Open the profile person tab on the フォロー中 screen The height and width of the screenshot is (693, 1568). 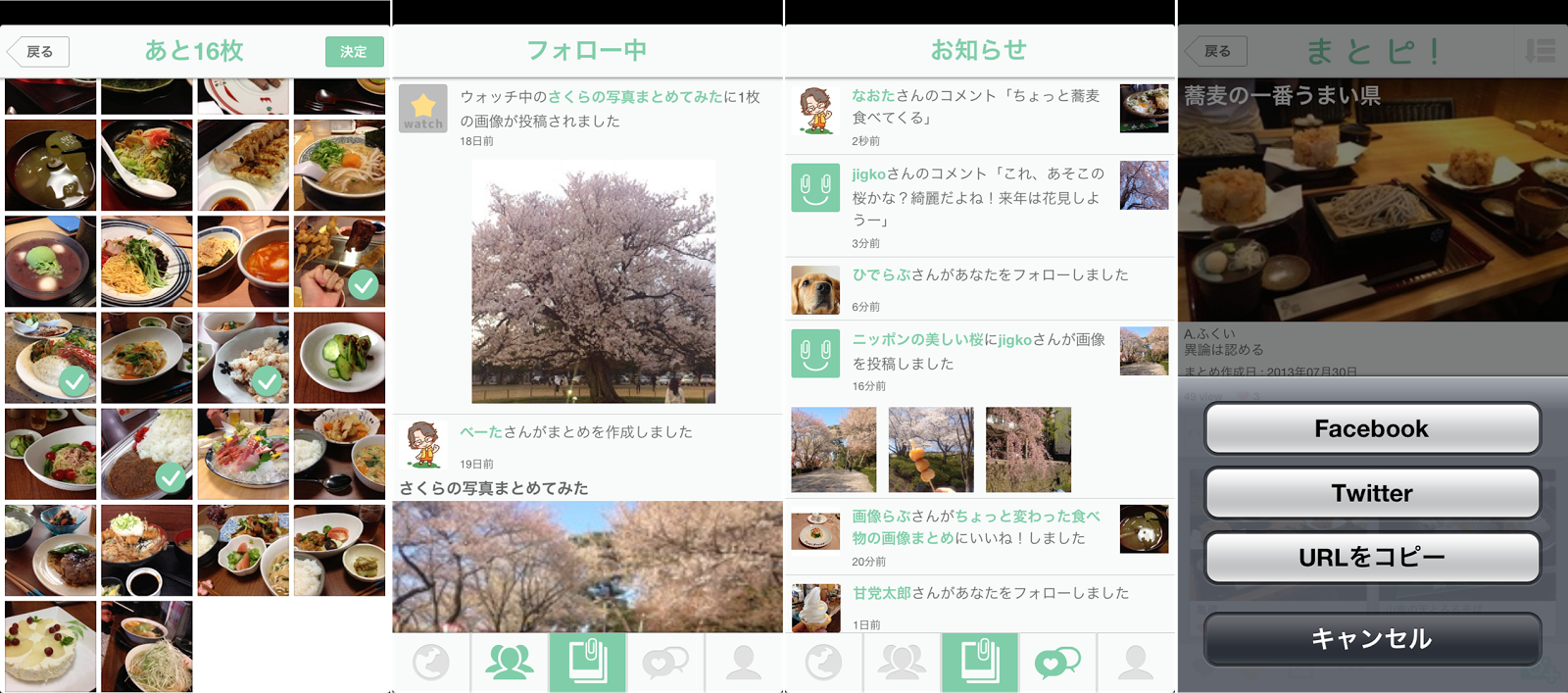coord(744,663)
